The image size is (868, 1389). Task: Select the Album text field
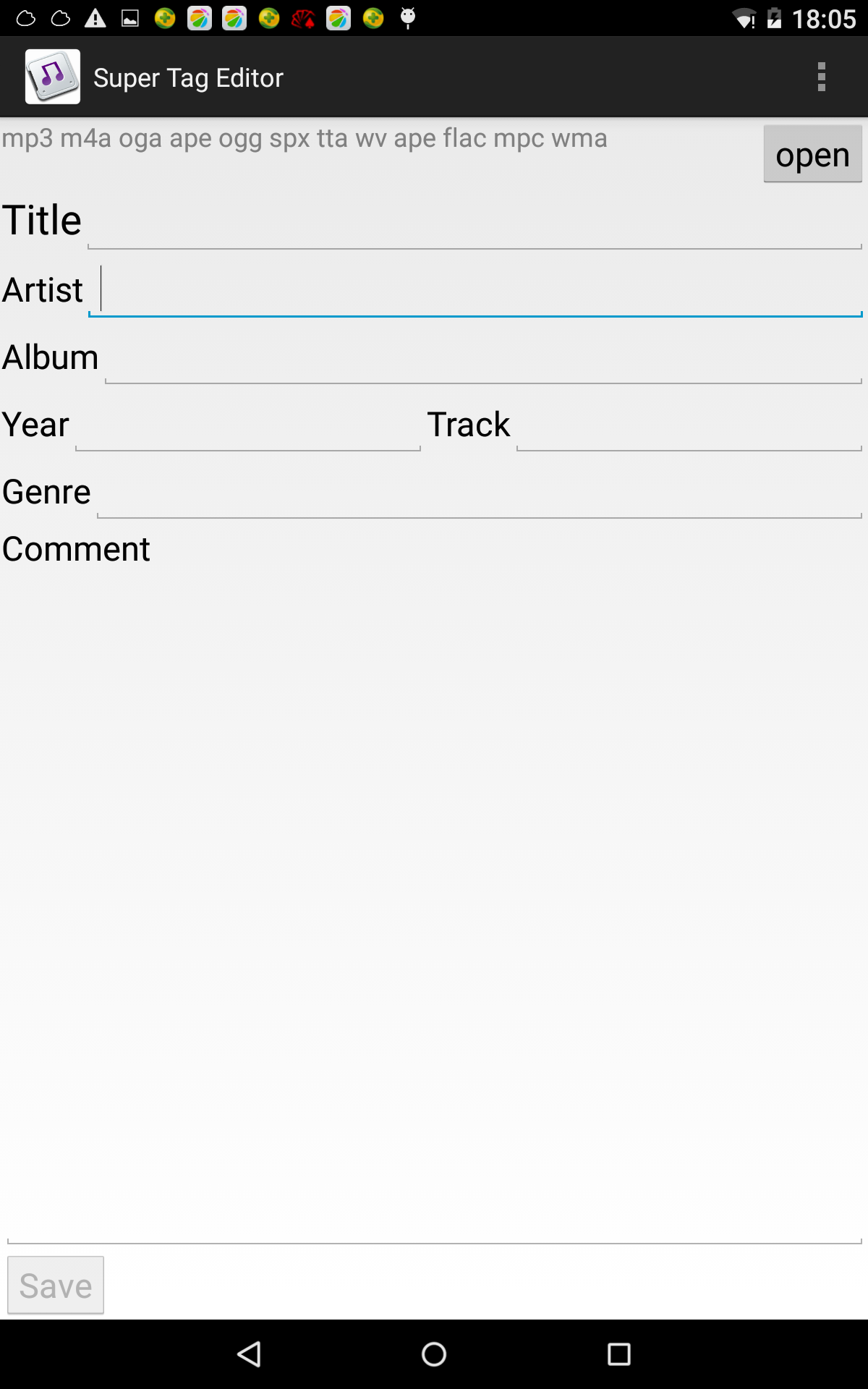coord(483,356)
